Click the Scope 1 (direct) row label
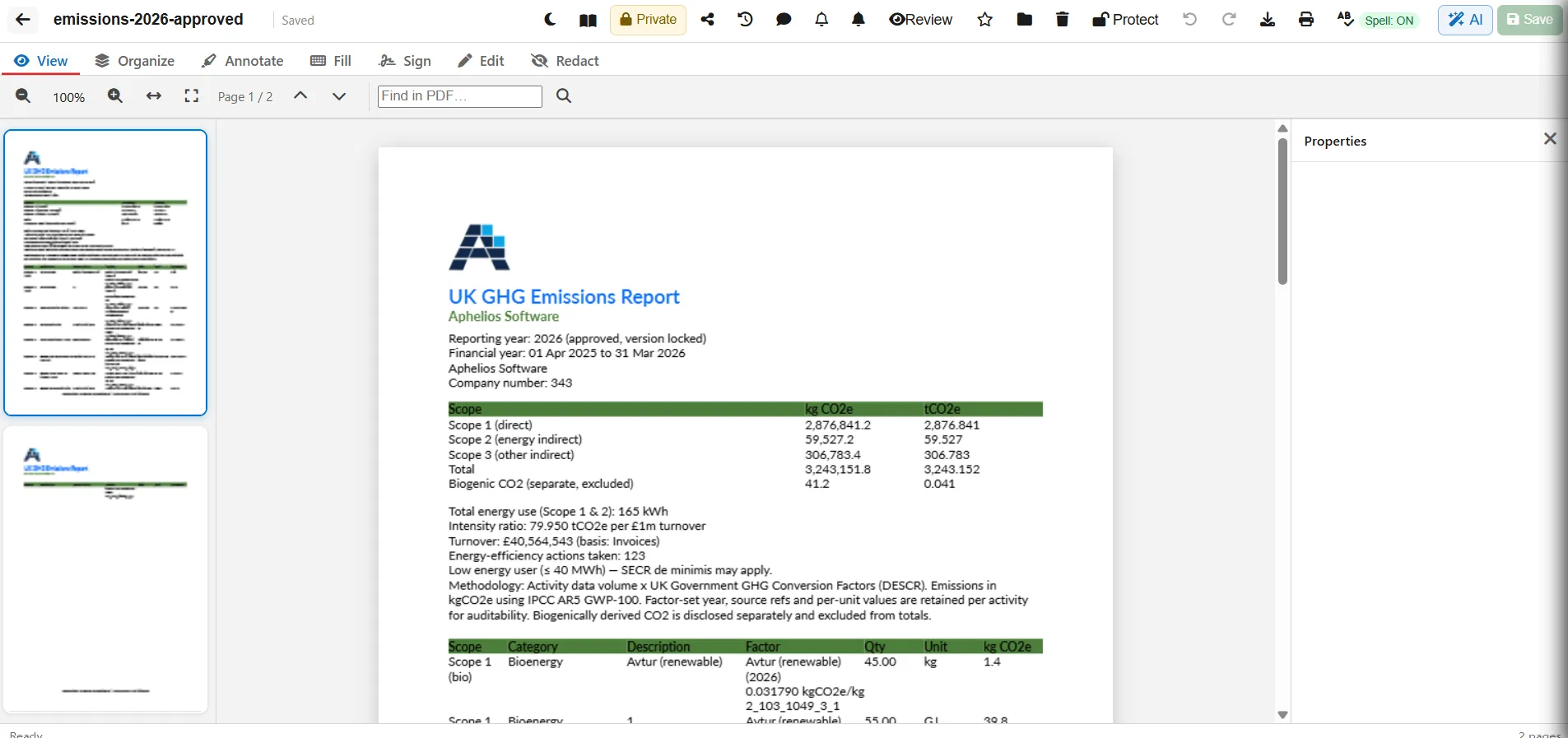 [x=491, y=425]
